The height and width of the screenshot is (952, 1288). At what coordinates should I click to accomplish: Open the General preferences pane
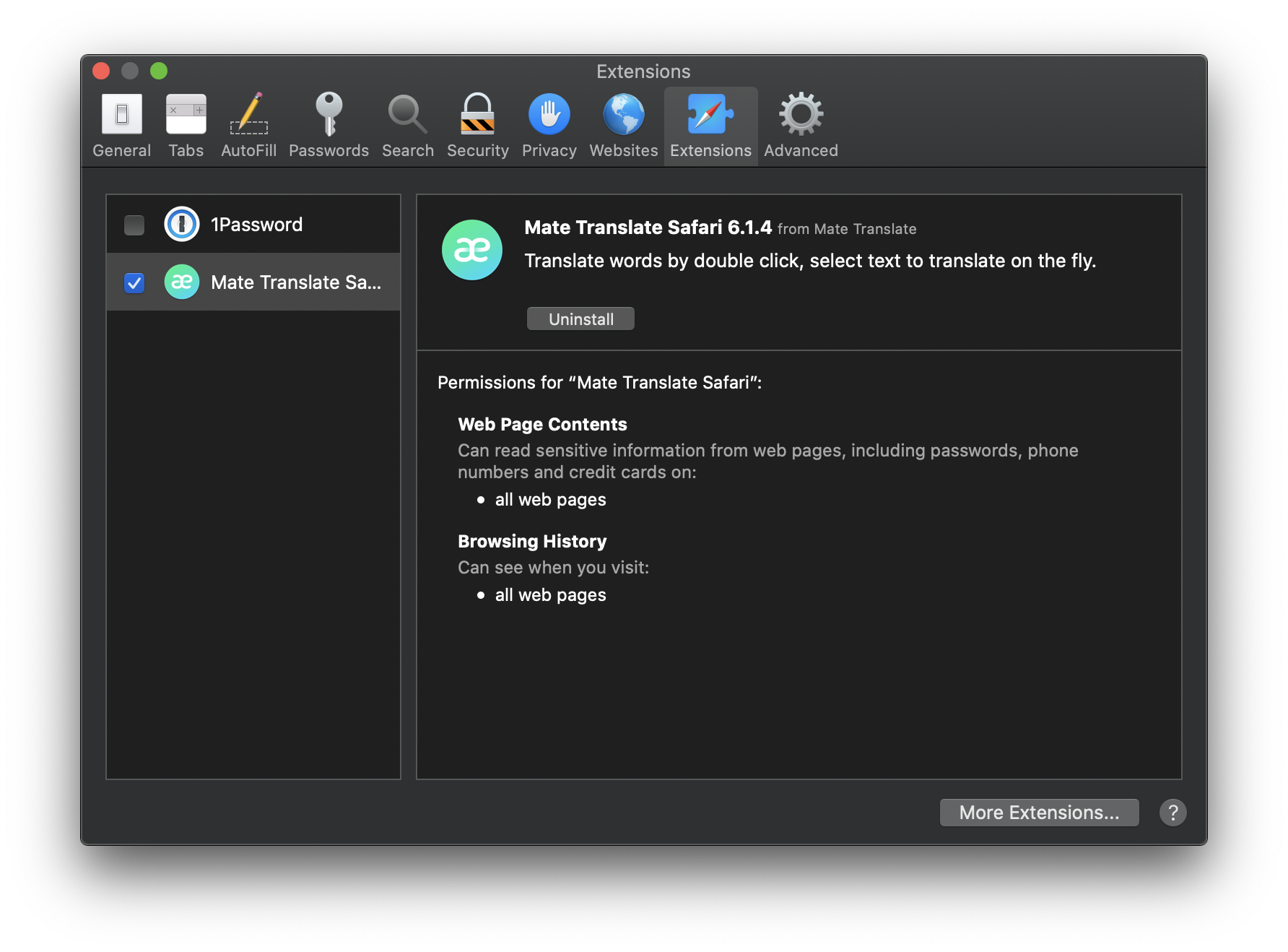pyautogui.click(x=122, y=126)
